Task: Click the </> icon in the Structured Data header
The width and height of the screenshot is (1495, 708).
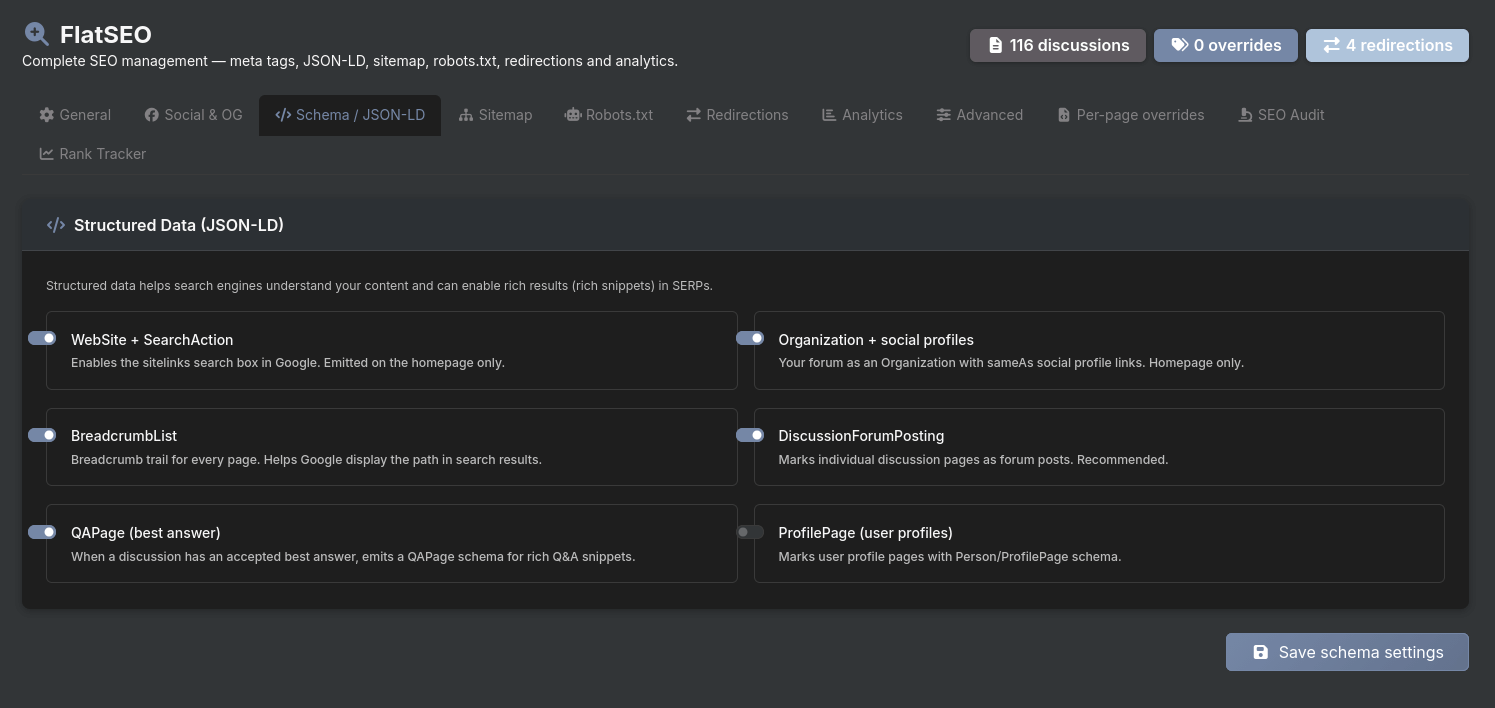Action: tap(56, 225)
